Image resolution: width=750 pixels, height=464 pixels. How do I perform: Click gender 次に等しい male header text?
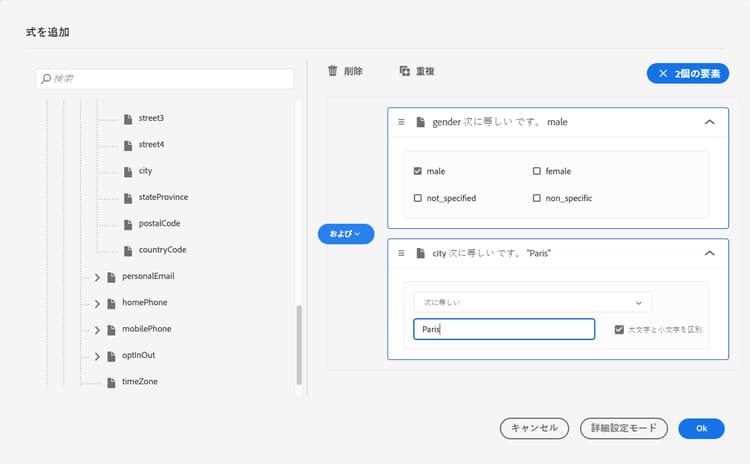pos(500,122)
